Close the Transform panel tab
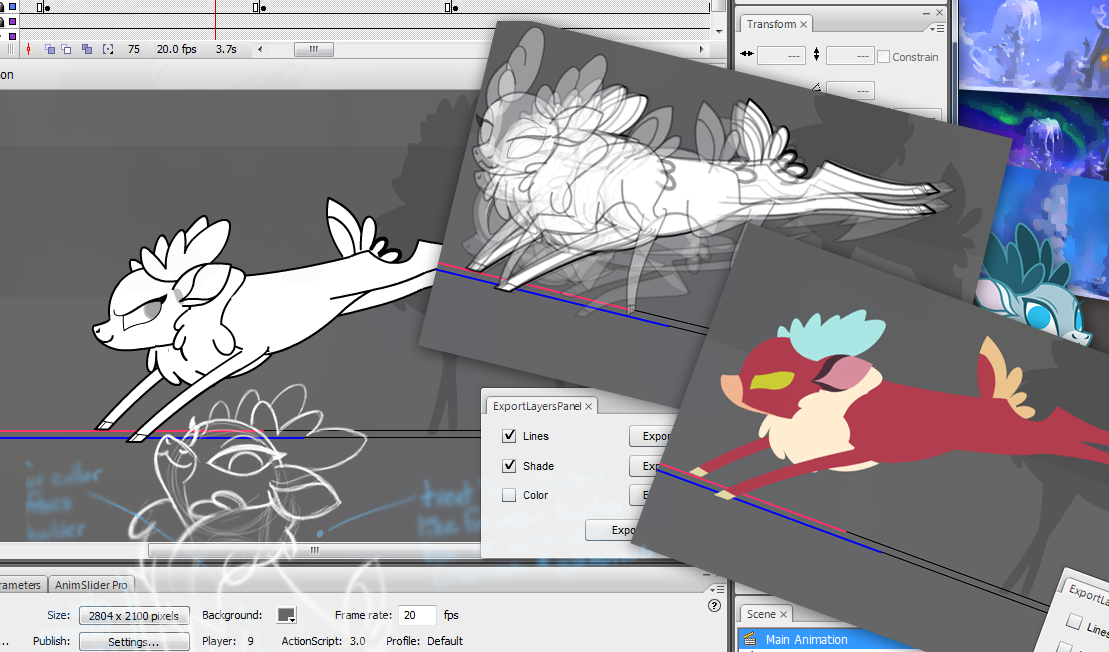 [x=803, y=24]
